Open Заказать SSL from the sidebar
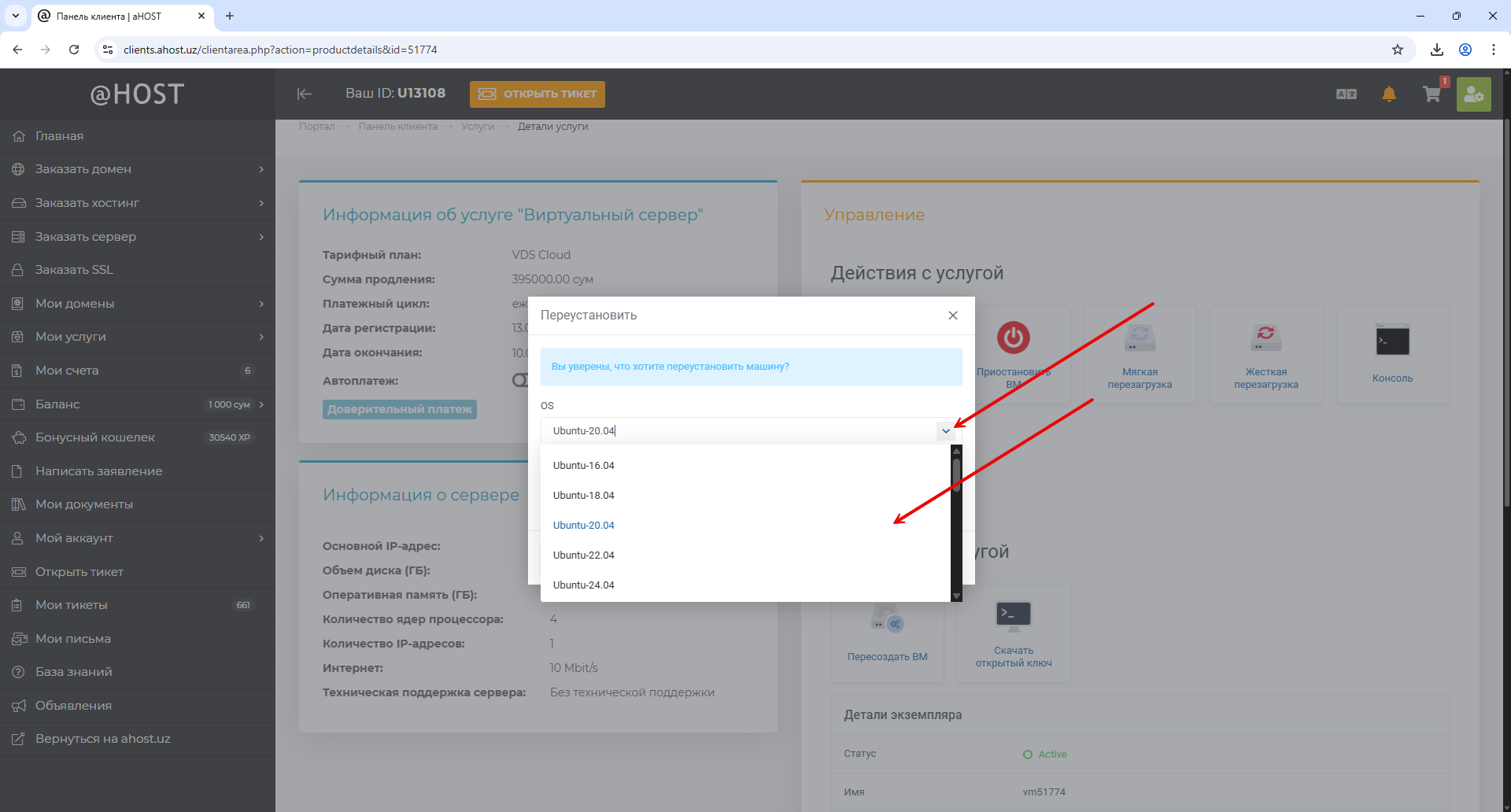Image resolution: width=1511 pixels, height=812 pixels. pyautogui.click(x=138, y=270)
